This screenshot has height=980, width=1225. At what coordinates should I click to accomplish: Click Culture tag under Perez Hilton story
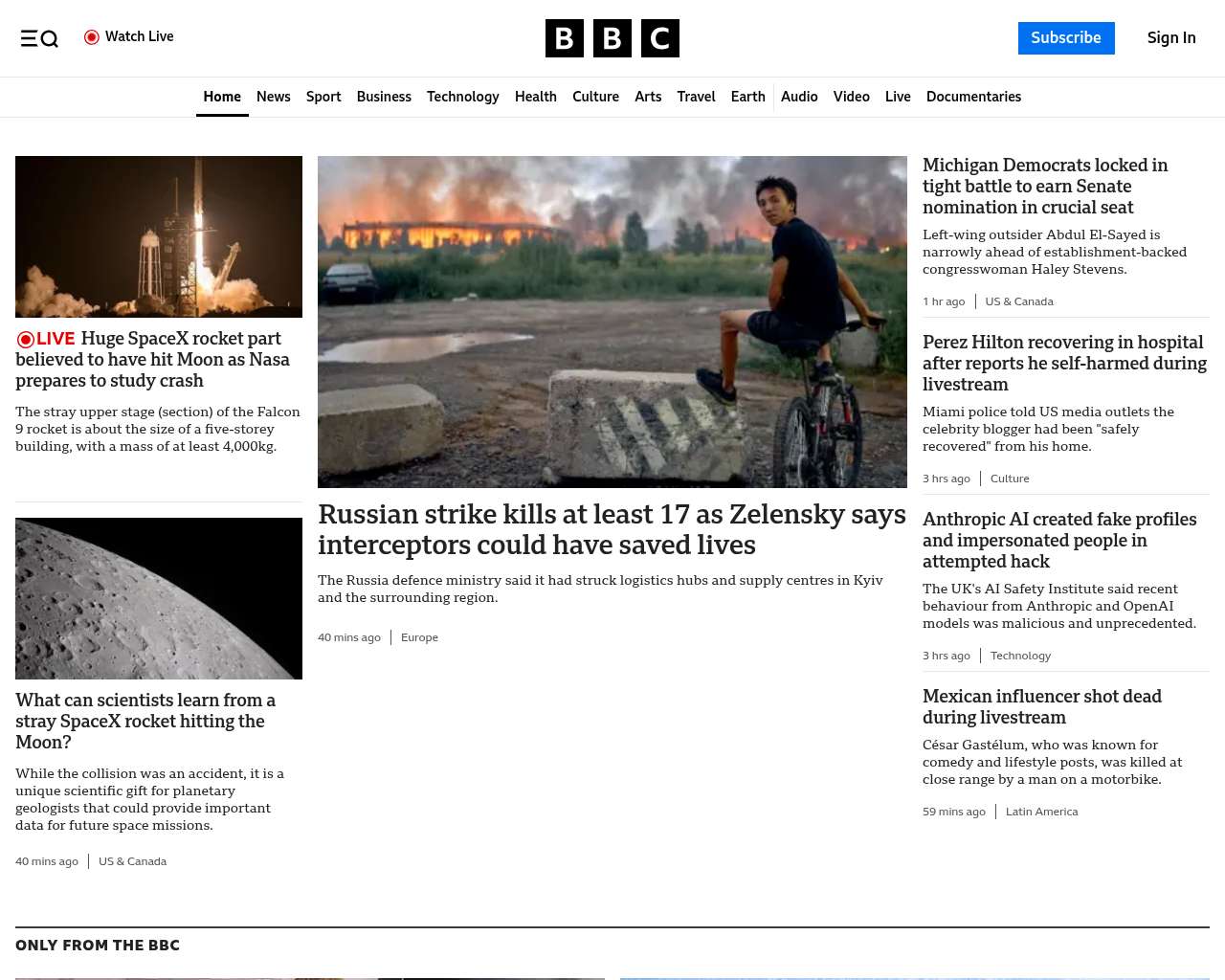pyautogui.click(x=1010, y=479)
